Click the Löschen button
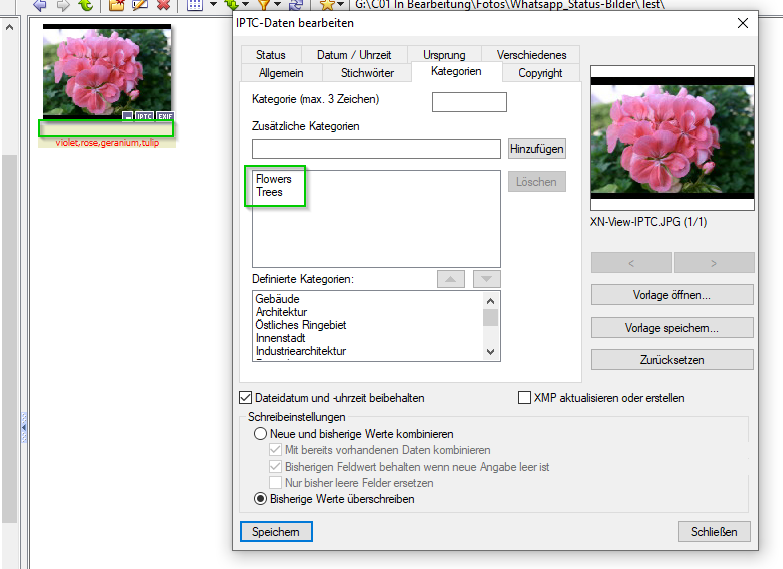783x569 pixels. pyautogui.click(x=537, y=182)
